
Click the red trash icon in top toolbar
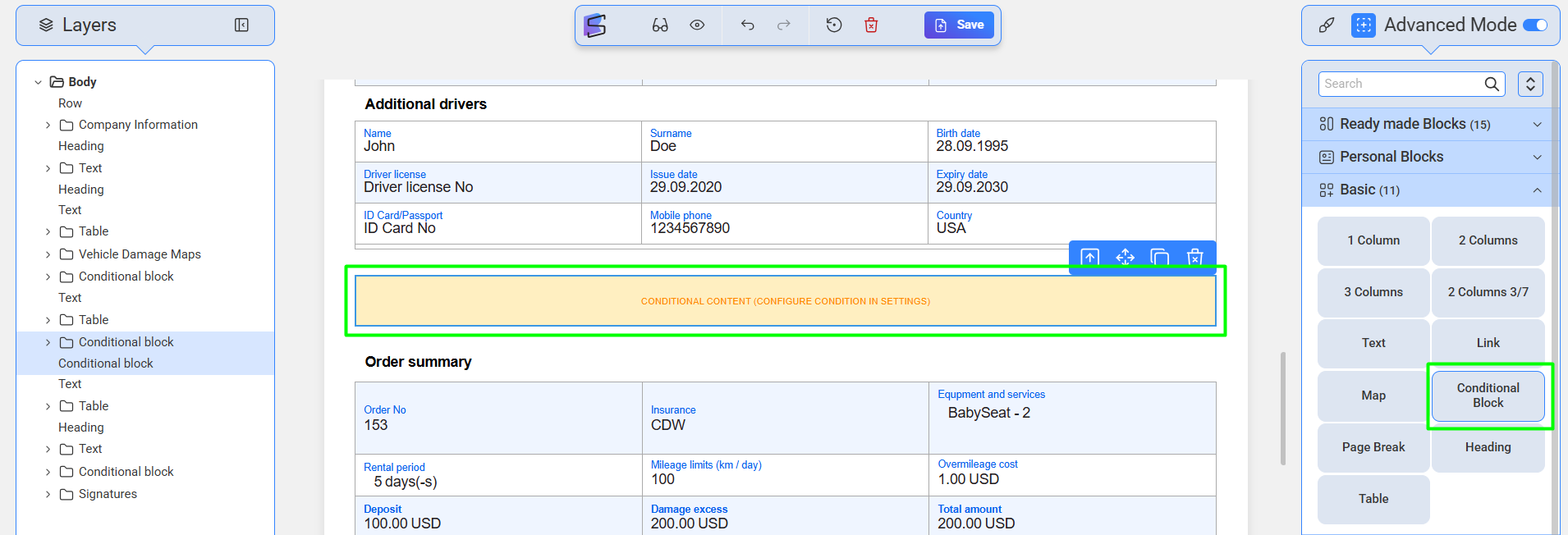point(871,25)
